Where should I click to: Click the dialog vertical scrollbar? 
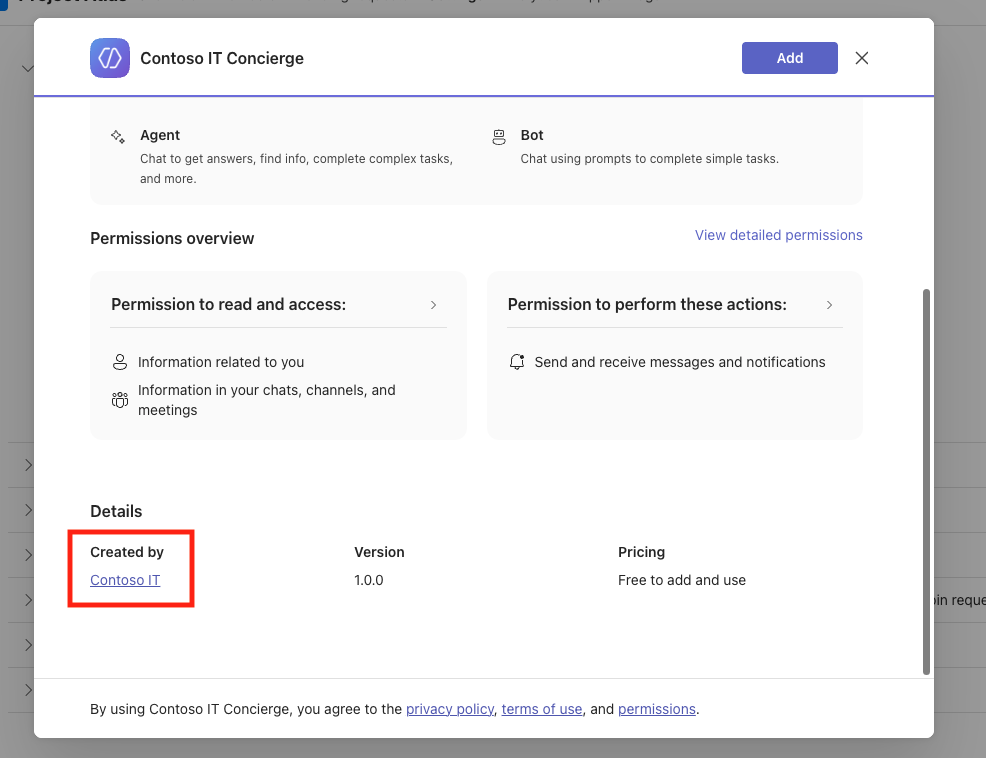926,481
